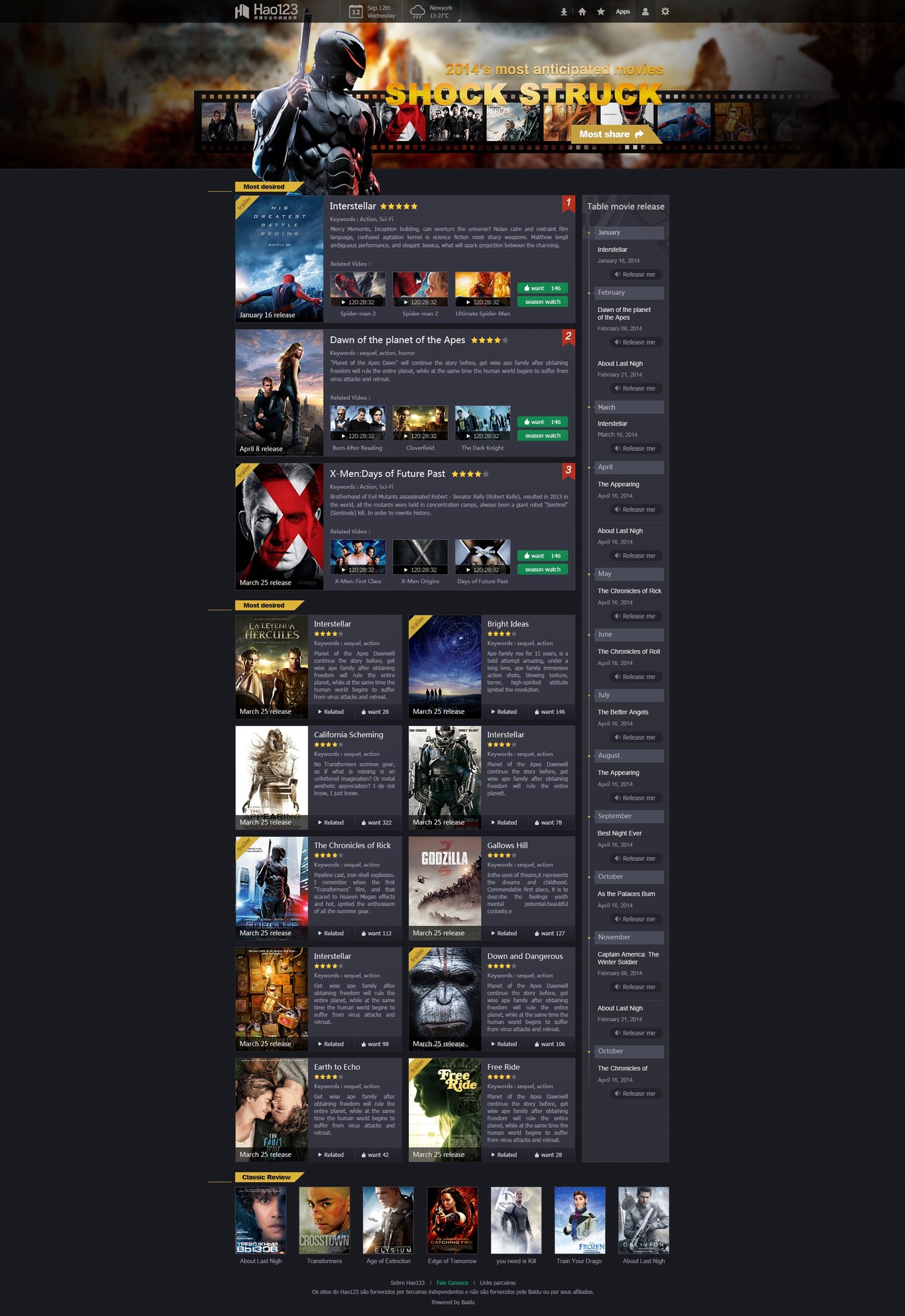Image resolution: width=905 pixels, height=1316 pixels.
Task: Click season watch on Dawn of the planet of the Apes
Action: (x=543, y=436)
